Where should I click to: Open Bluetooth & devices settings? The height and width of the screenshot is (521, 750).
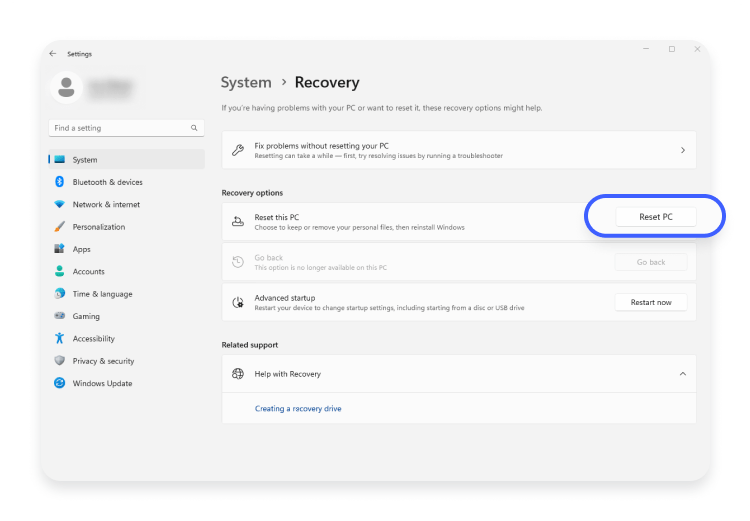(127, 182)
